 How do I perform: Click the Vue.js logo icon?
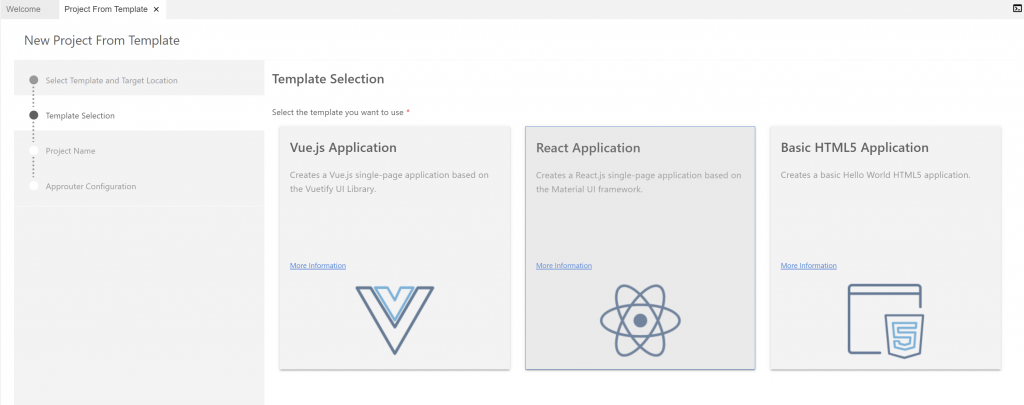tap(394, 320)
